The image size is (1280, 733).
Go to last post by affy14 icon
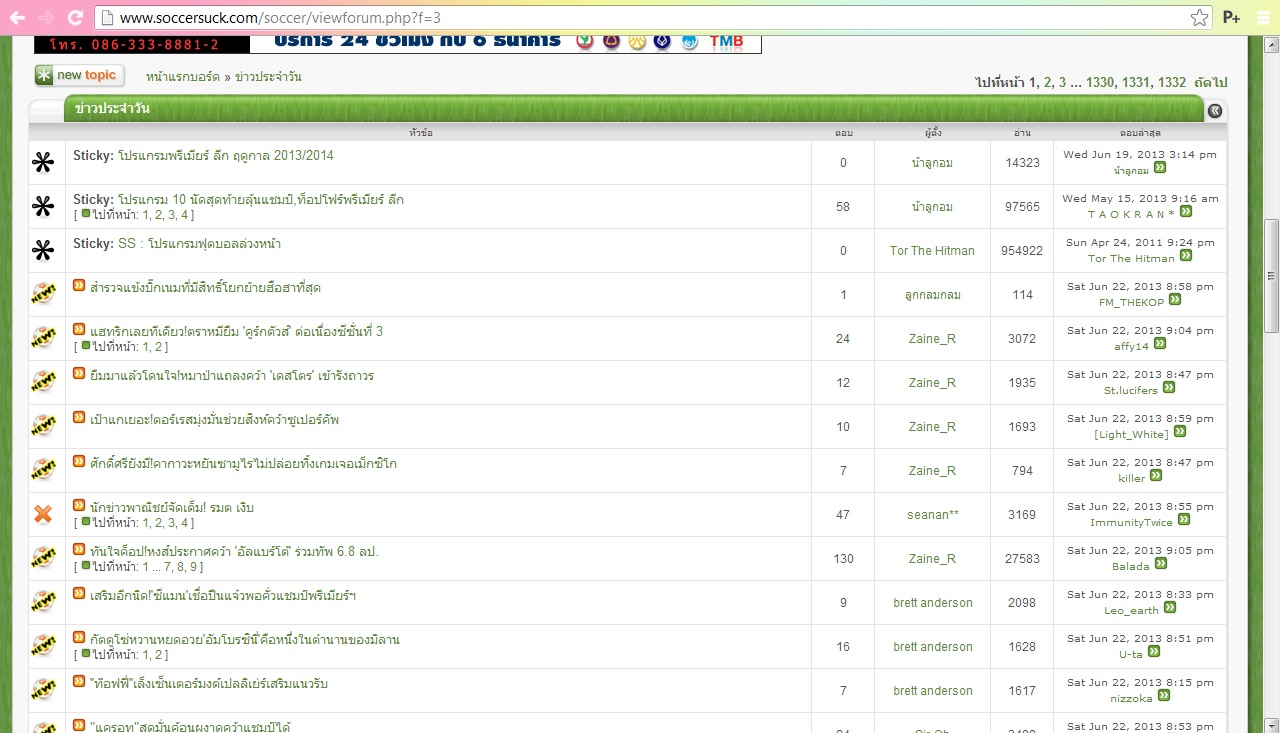coord(1160,344)
